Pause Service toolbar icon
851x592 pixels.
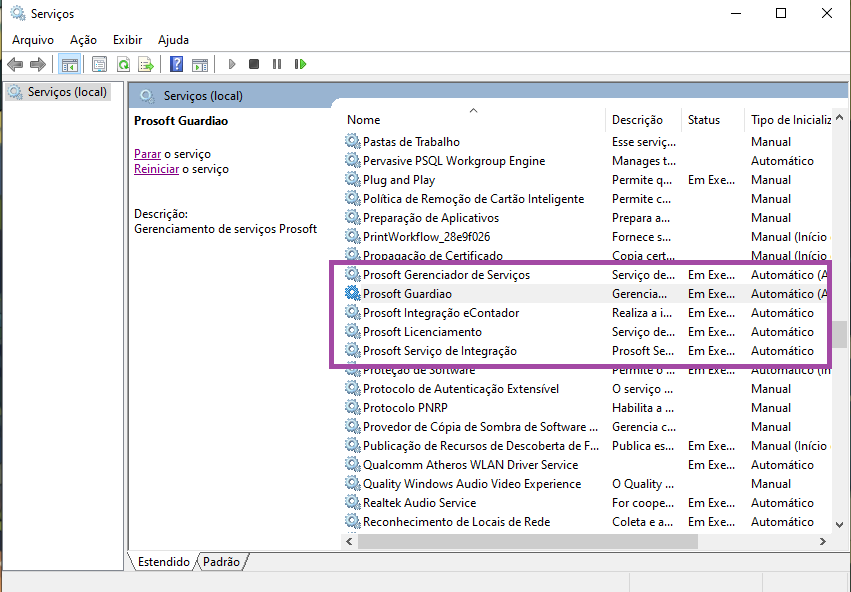click(277, 65)
